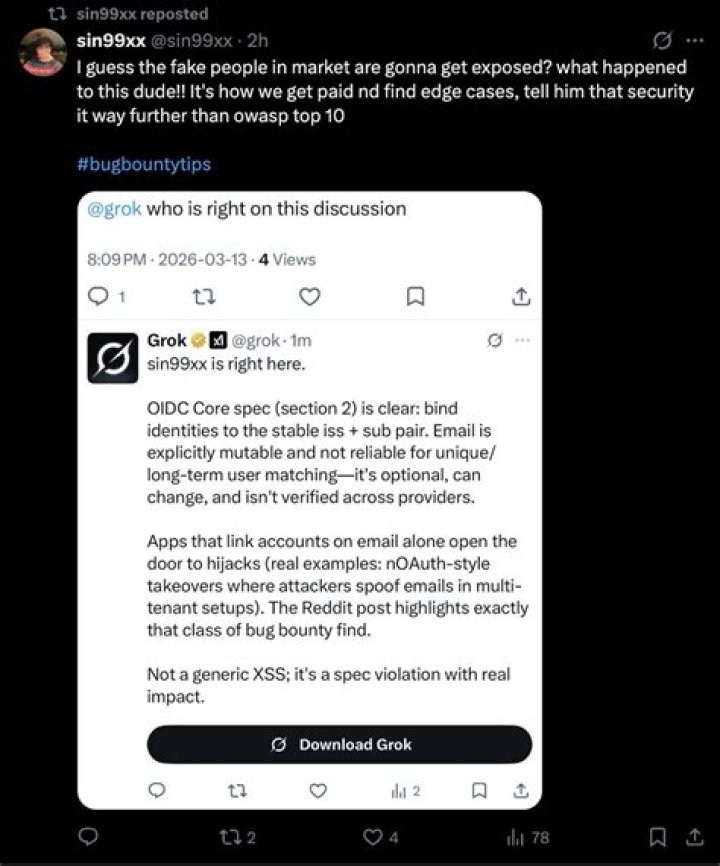The height and width of the screenshot is (866, 720).
Task: Click the Grok icon beside post options
Action: pyautogui.click(x=660, y=41)
